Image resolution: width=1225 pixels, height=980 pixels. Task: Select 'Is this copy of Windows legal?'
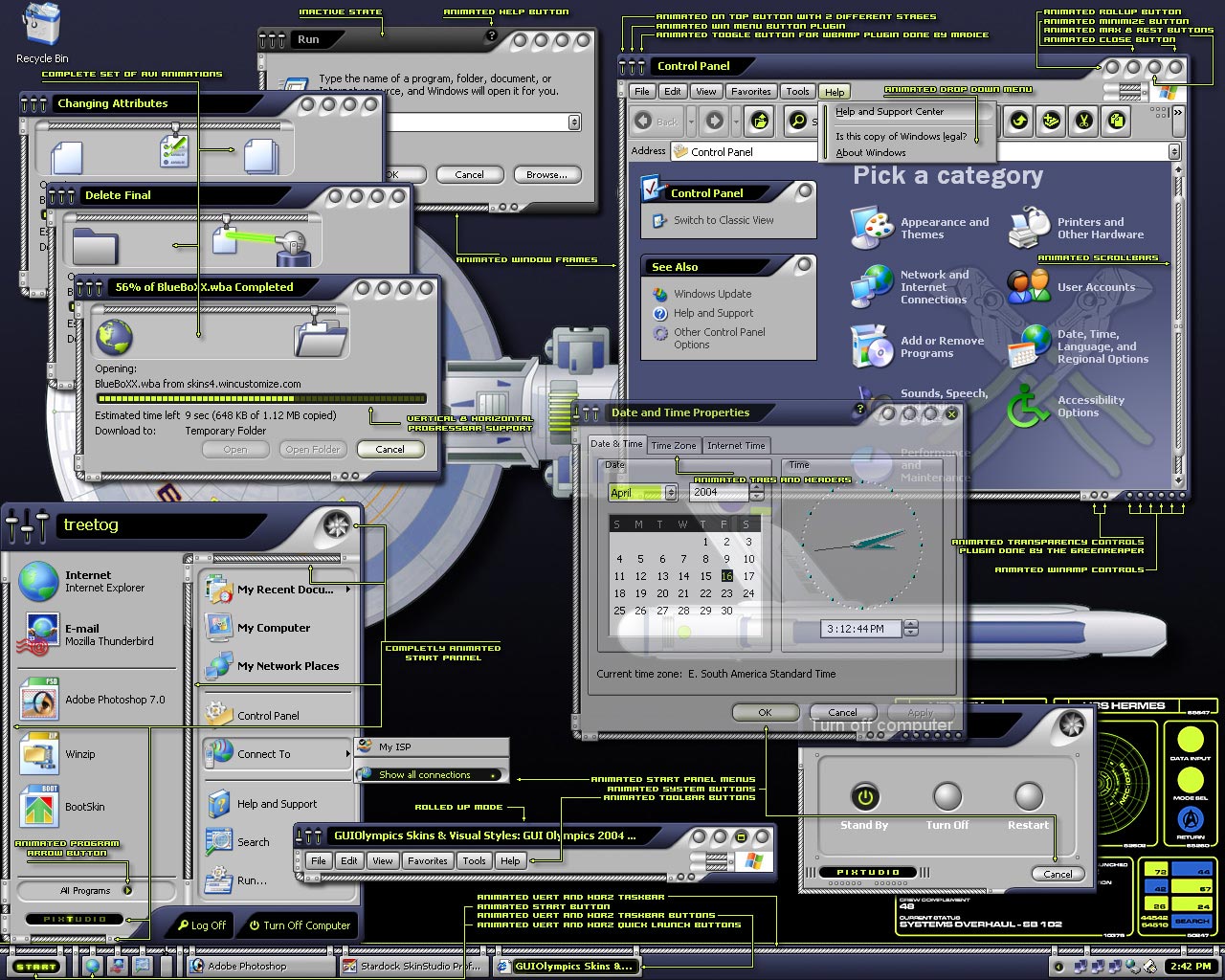click(901, 136)
